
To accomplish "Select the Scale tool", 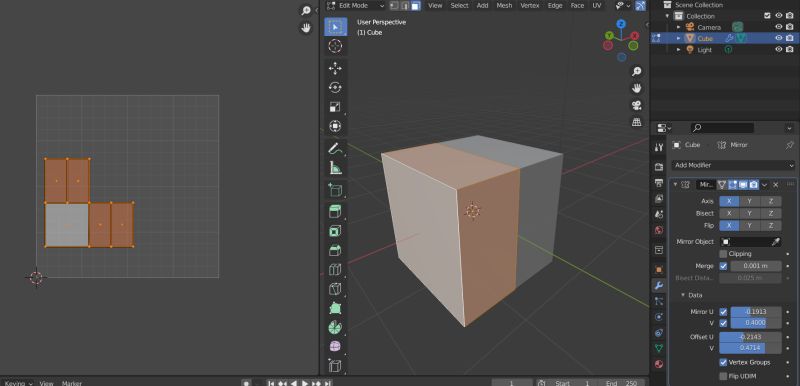I will 335,107.
